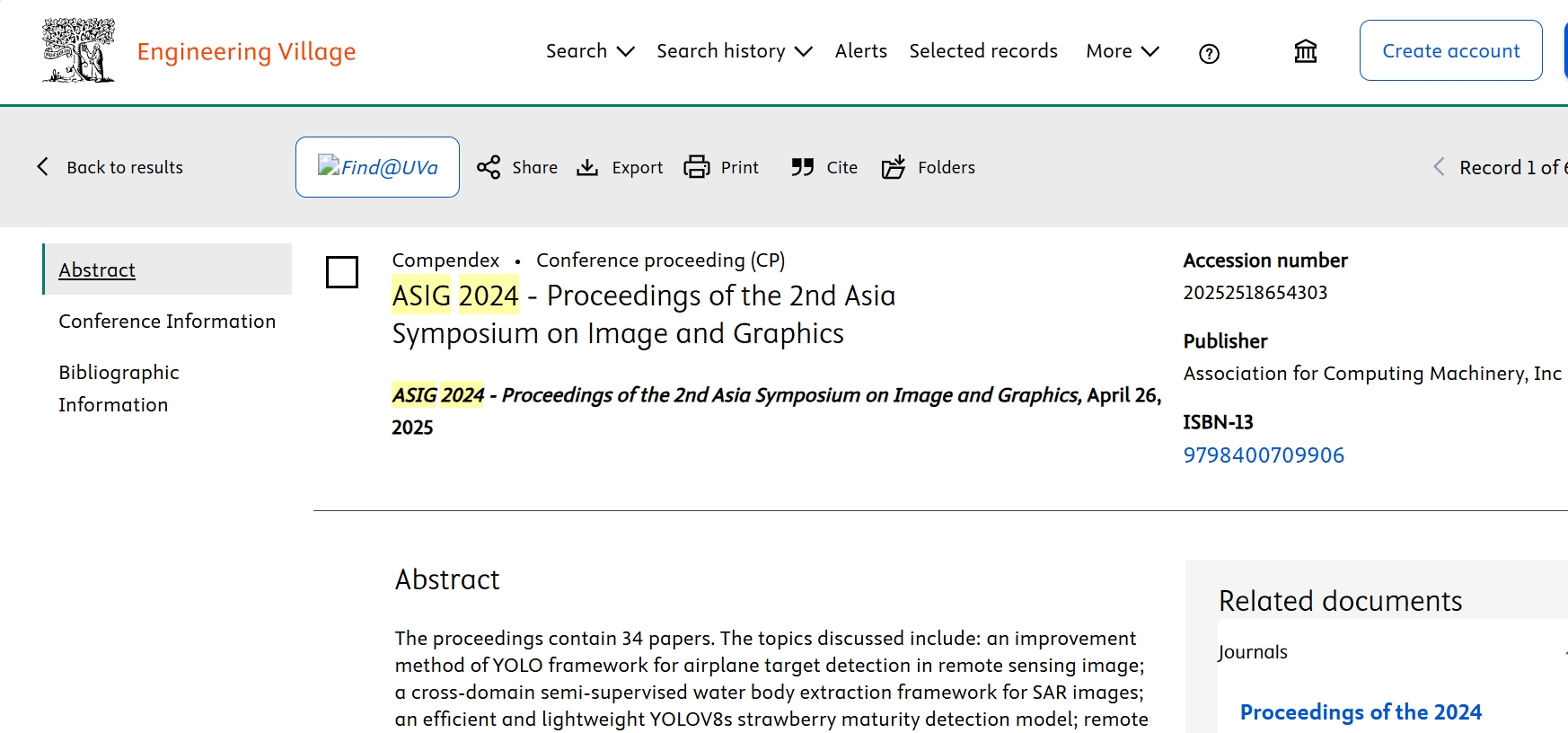The height and width of the screenshot is (733, 1568).
Task: Open related document Proceedings of the 2024
Action: (1361, 712)
